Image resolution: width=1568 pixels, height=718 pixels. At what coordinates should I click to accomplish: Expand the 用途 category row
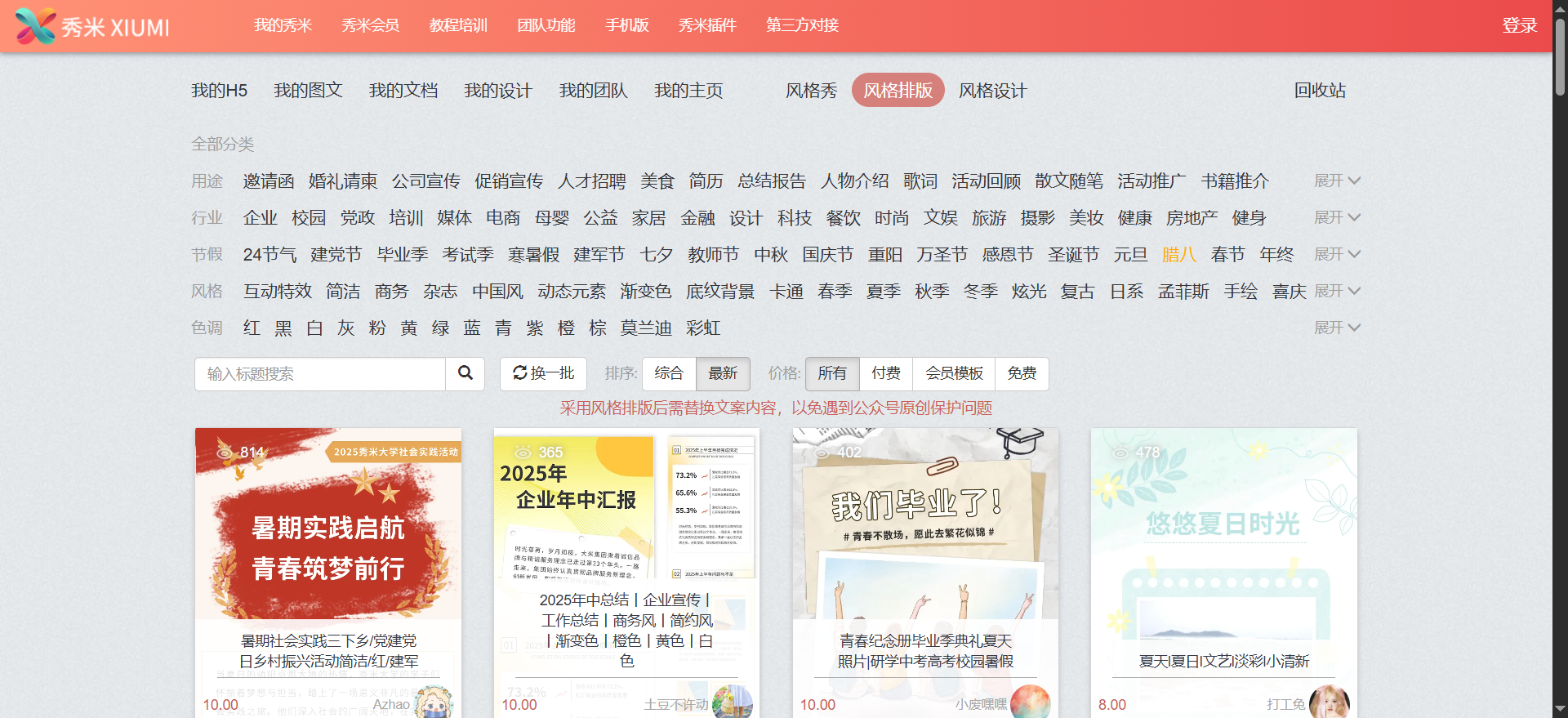pos(1336,181)
